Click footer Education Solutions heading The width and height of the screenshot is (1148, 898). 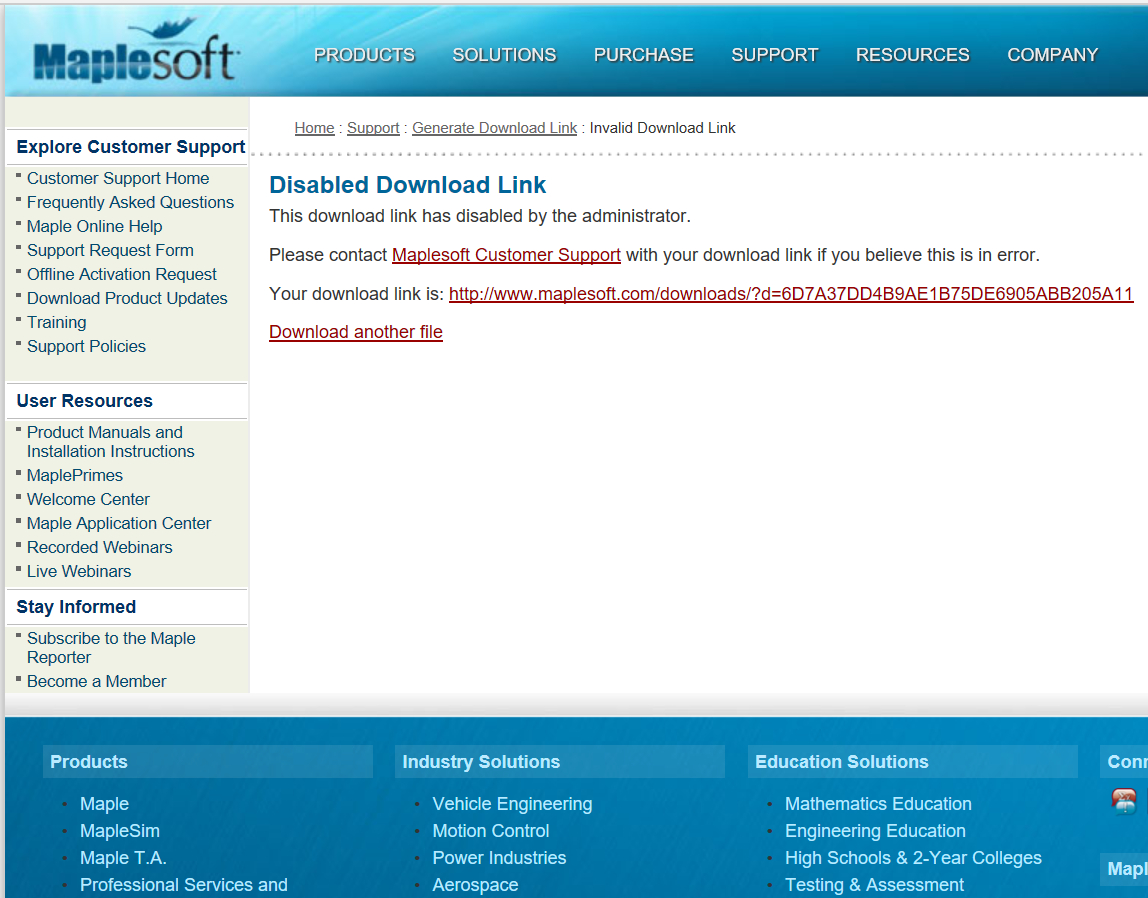tap(841, 762)
